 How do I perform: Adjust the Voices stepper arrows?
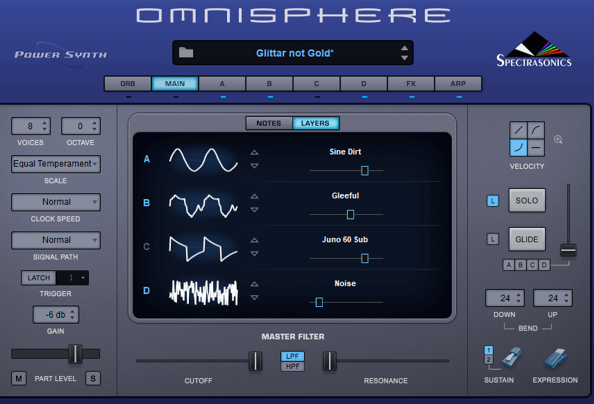click(45, 126)
